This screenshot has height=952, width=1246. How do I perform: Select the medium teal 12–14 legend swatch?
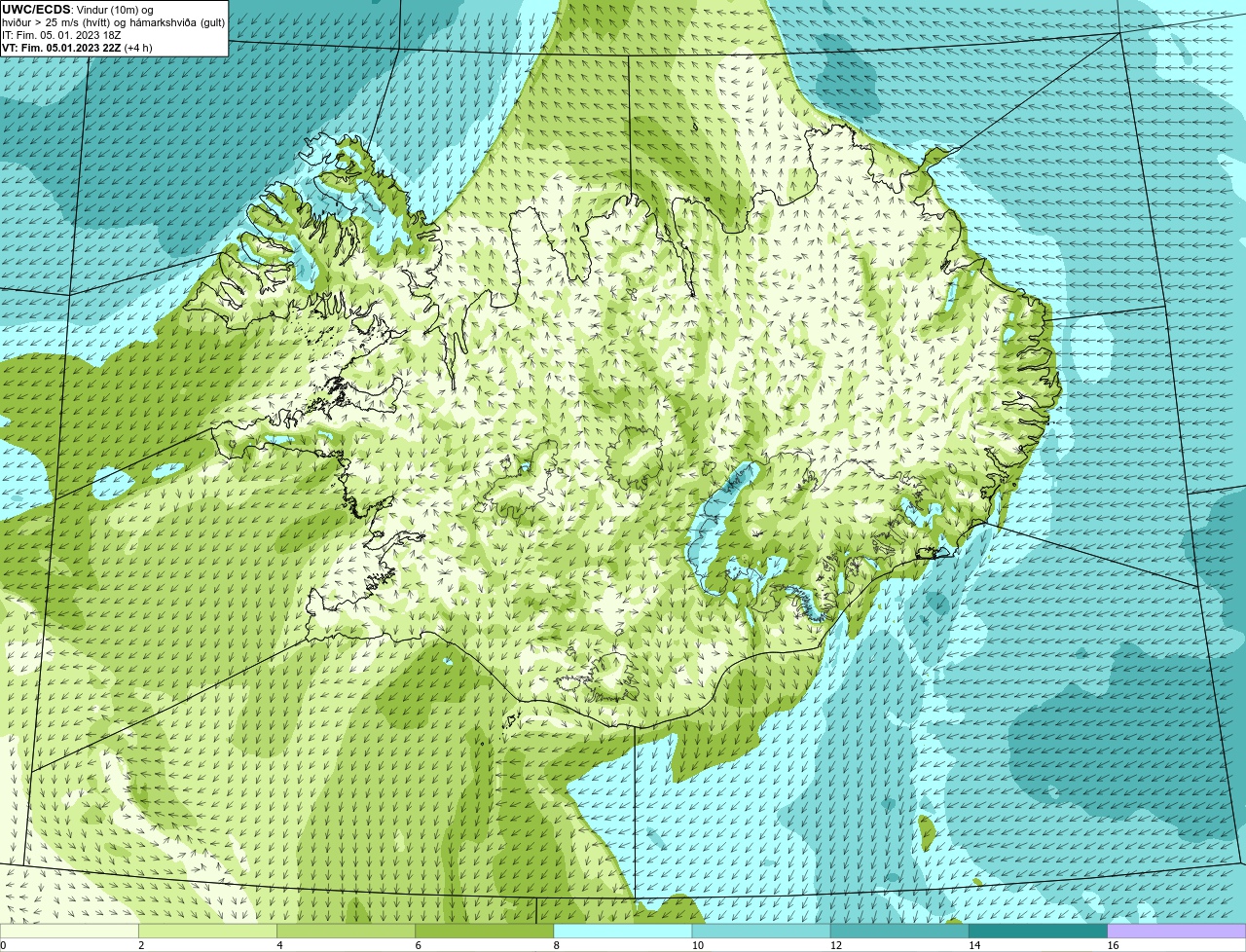[899, 932]
